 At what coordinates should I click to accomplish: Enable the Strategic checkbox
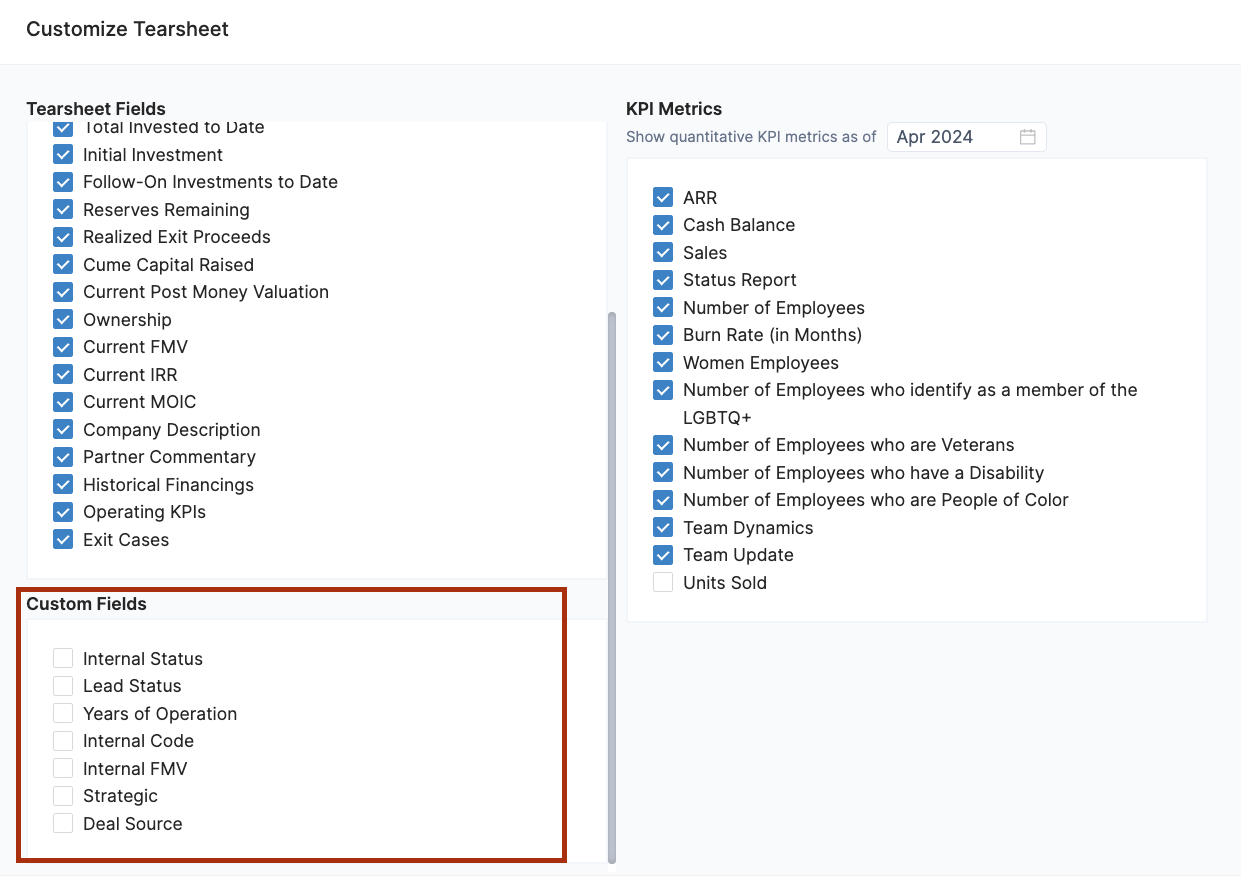tap(63, 796)
